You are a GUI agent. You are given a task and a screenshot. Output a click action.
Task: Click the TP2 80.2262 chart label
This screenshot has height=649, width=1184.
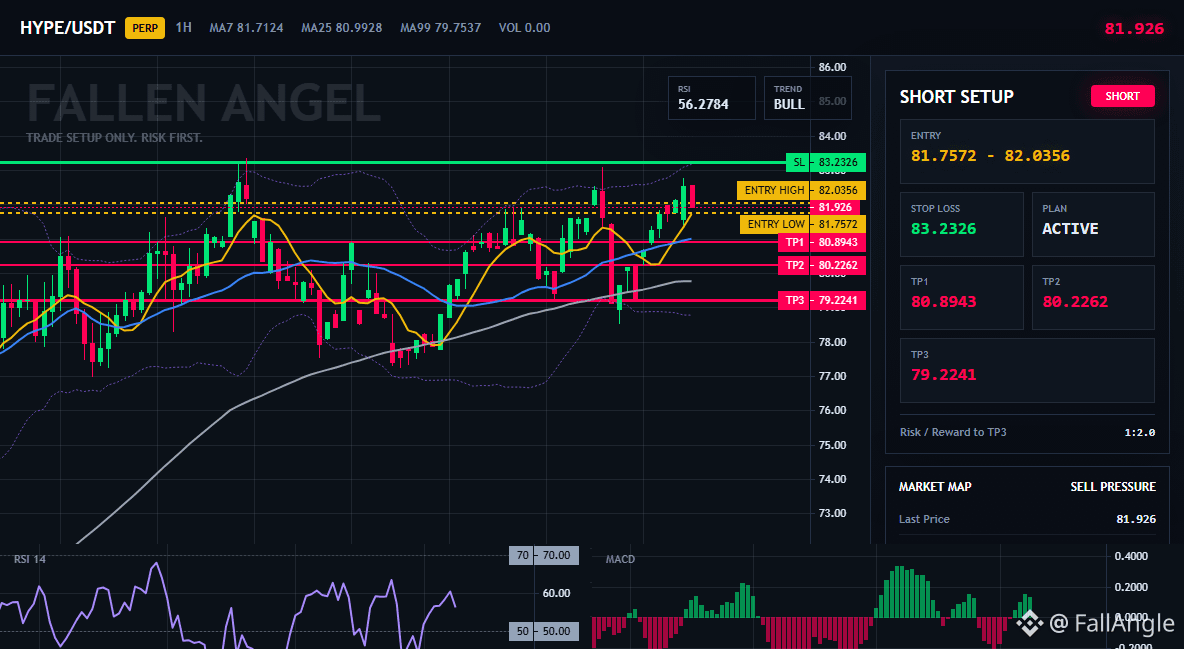coord(822,265)
